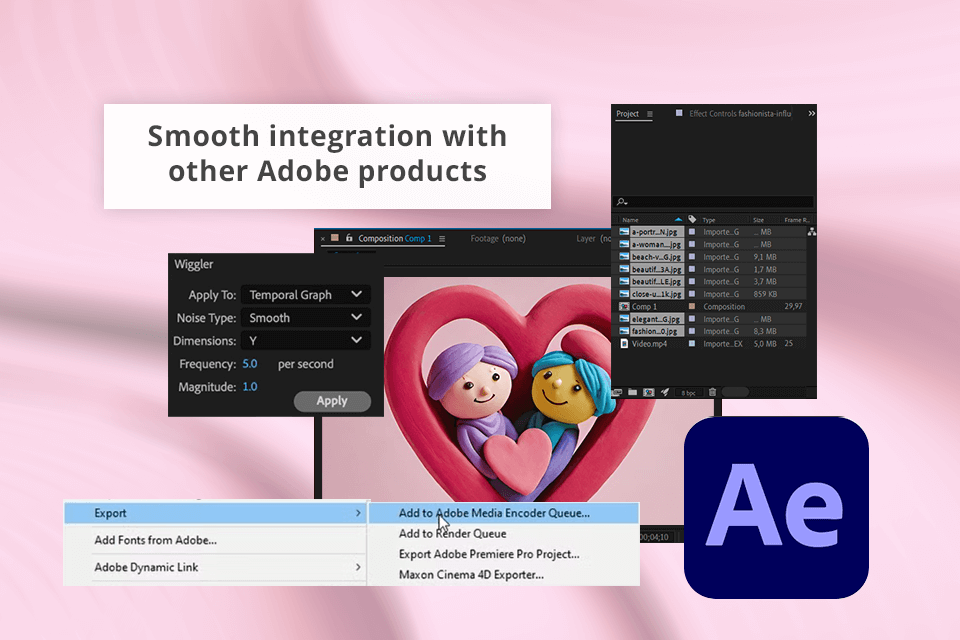Image resolution: width=960 pixels, height=640 pixels.
Task: Click the image icon of beach-v...G.jpg
Action: [624, 257]
